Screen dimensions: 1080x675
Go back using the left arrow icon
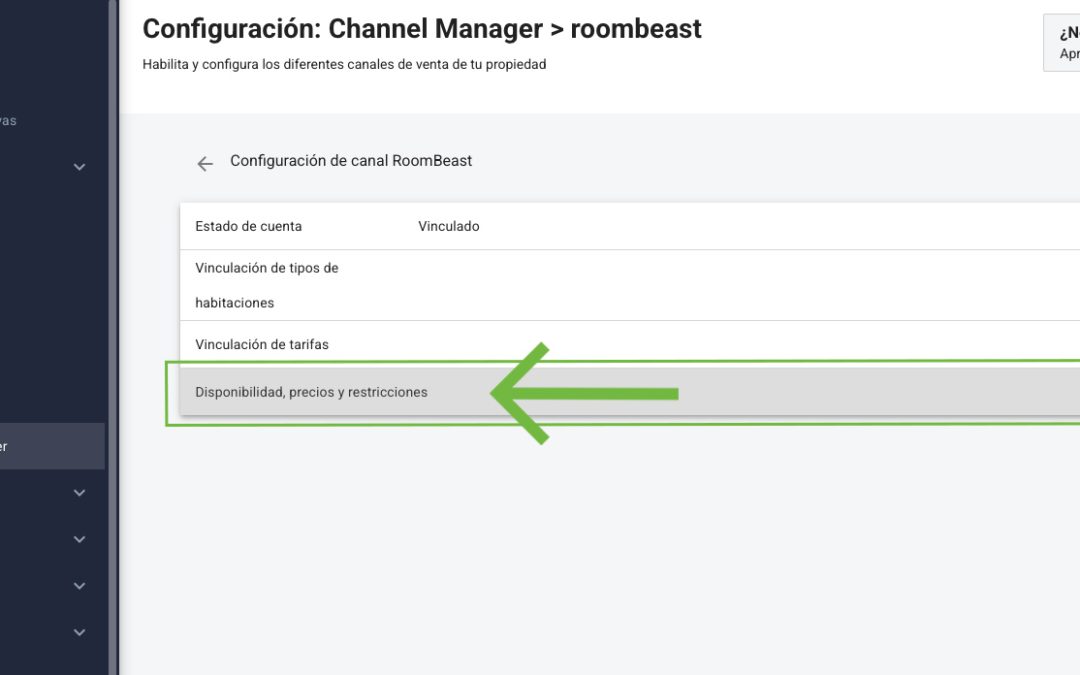205,164
